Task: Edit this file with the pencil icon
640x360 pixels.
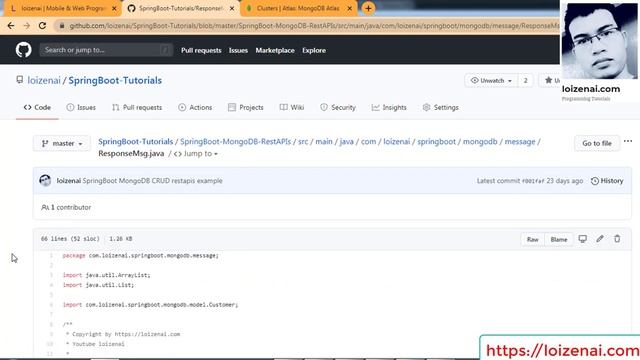Action: (600, 239)
